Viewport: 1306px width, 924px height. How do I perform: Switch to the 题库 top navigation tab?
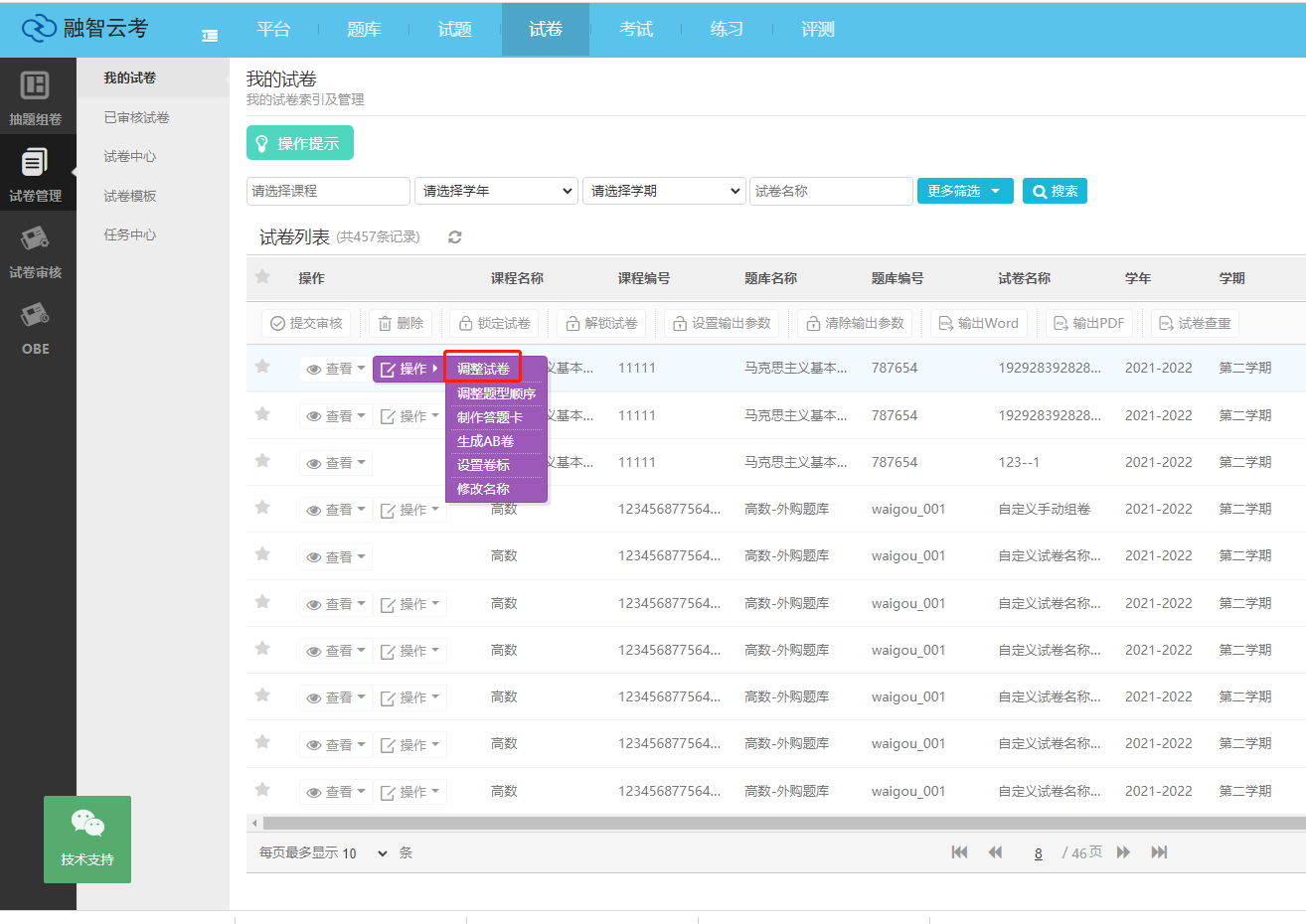[x=364, y=30]
